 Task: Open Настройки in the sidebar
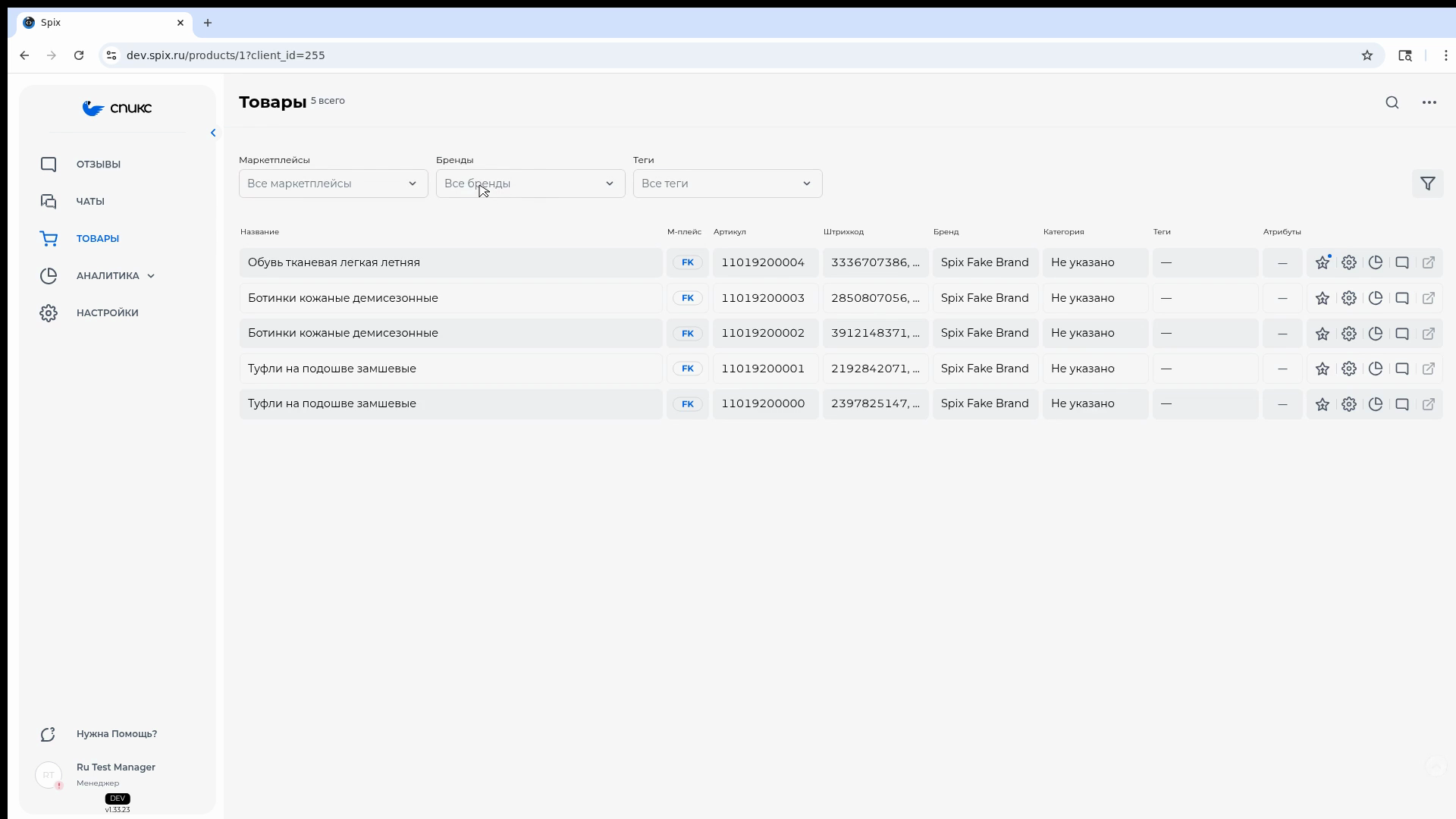coord(107,312)
